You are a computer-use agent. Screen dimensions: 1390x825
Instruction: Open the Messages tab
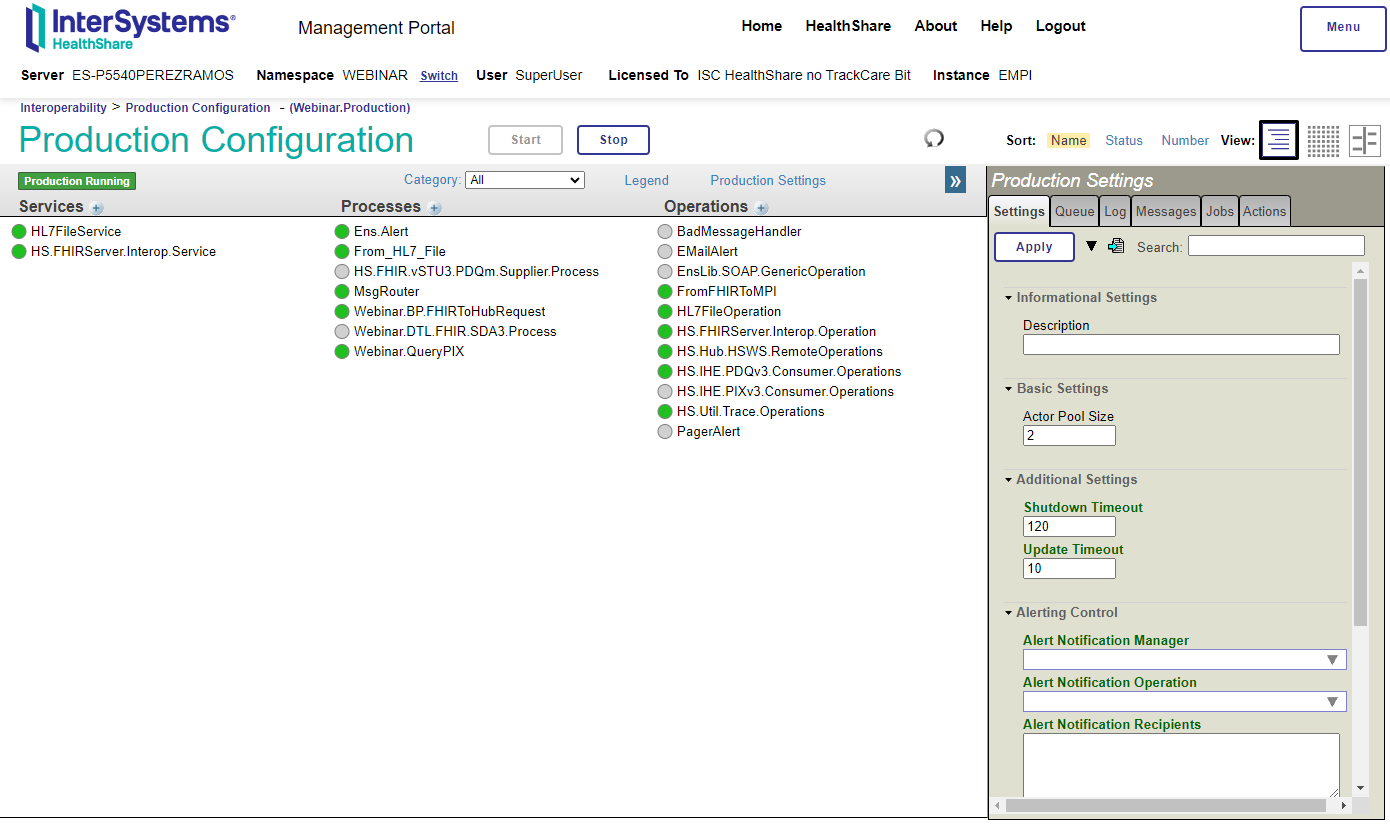pyautogui.click(x=1165, y=211)
